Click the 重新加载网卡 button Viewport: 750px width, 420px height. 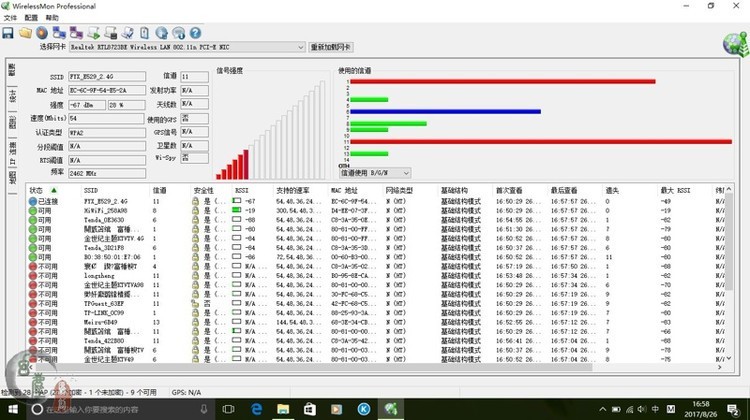331,47
